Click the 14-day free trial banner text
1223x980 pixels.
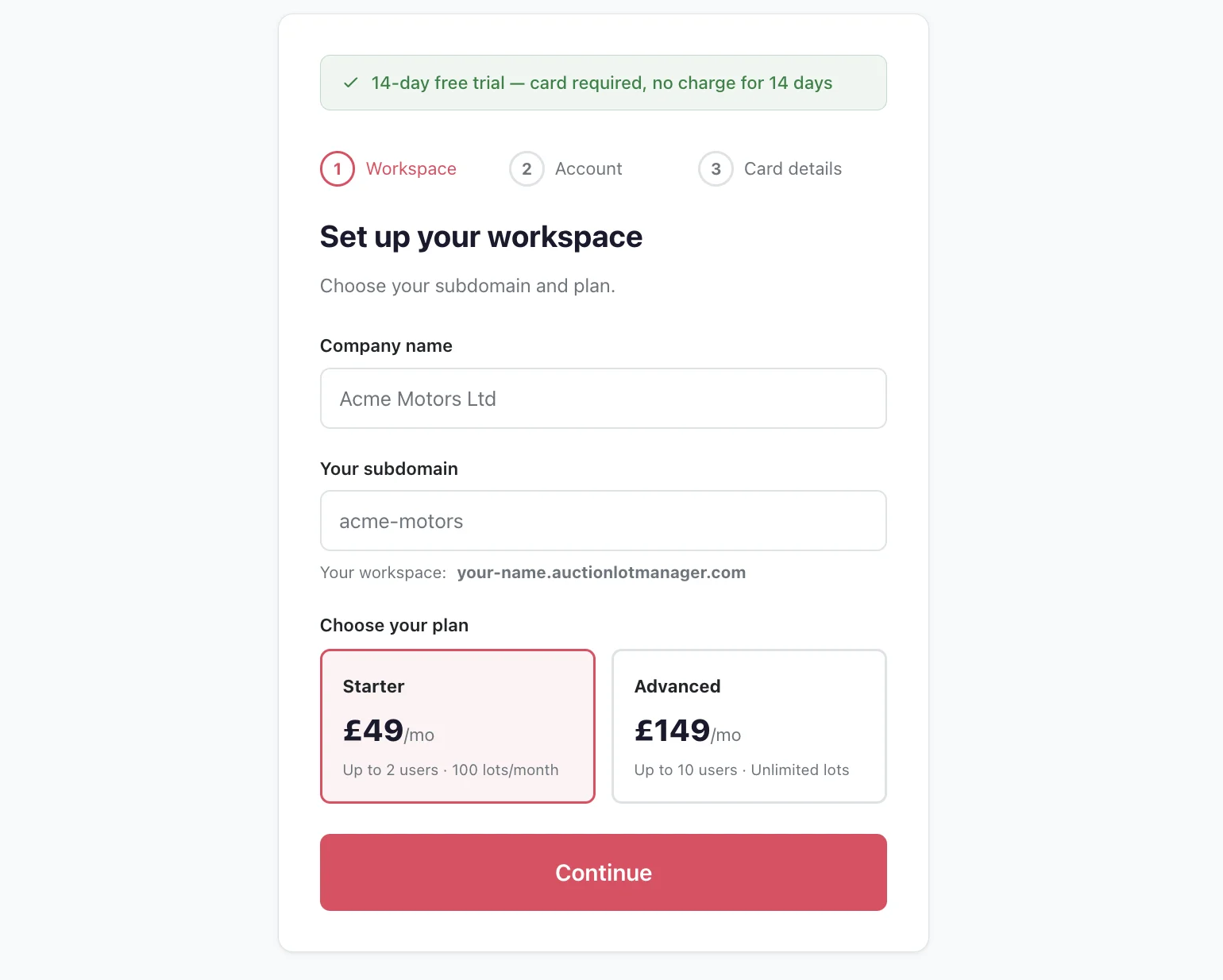click(601, 83)
